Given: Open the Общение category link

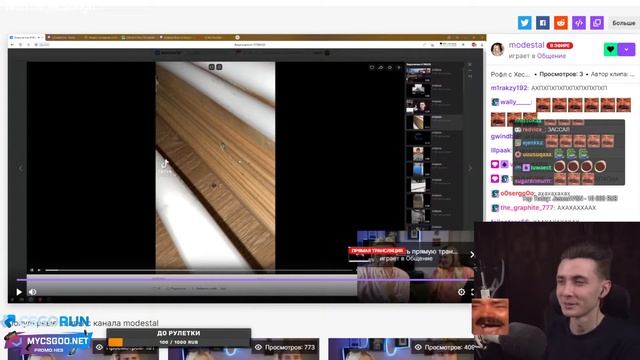Looking at the screenshot, I should (551, 56).
